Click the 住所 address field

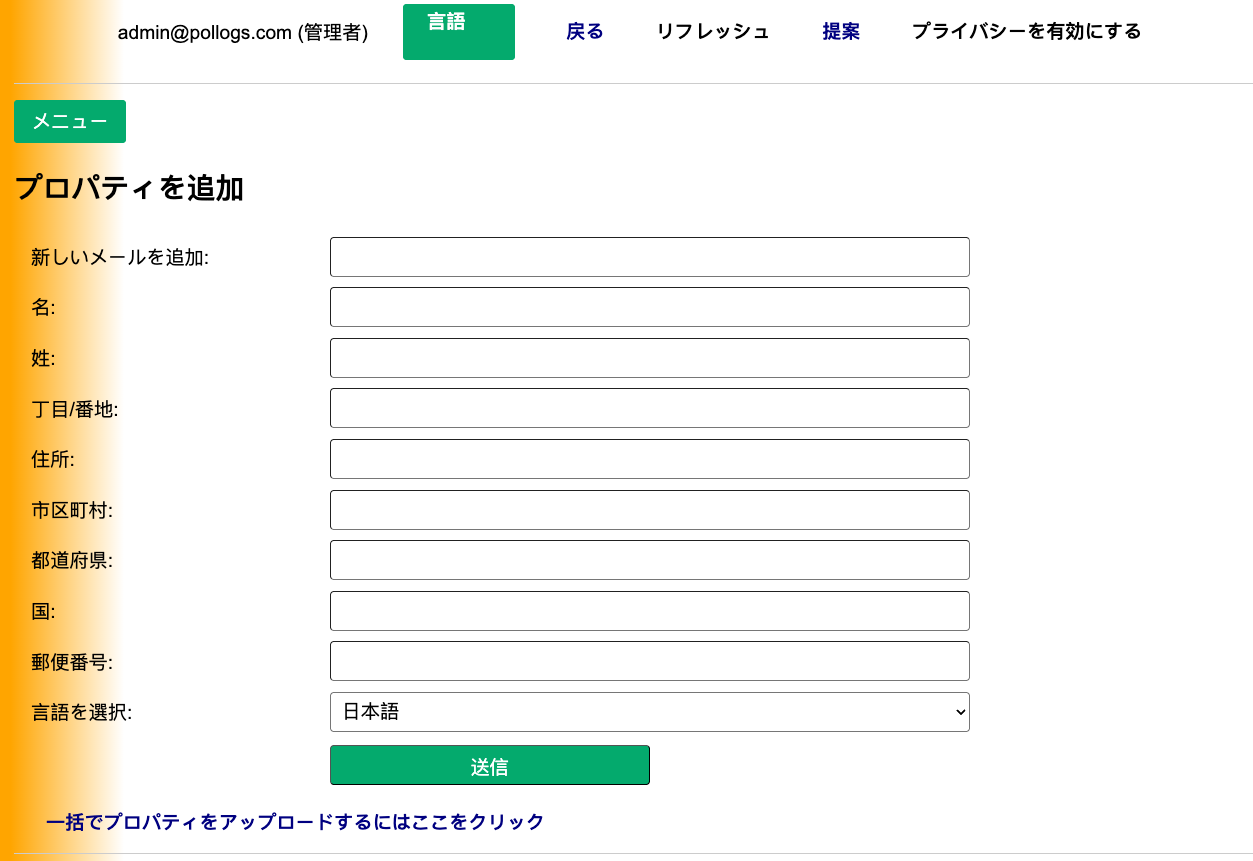649,458
